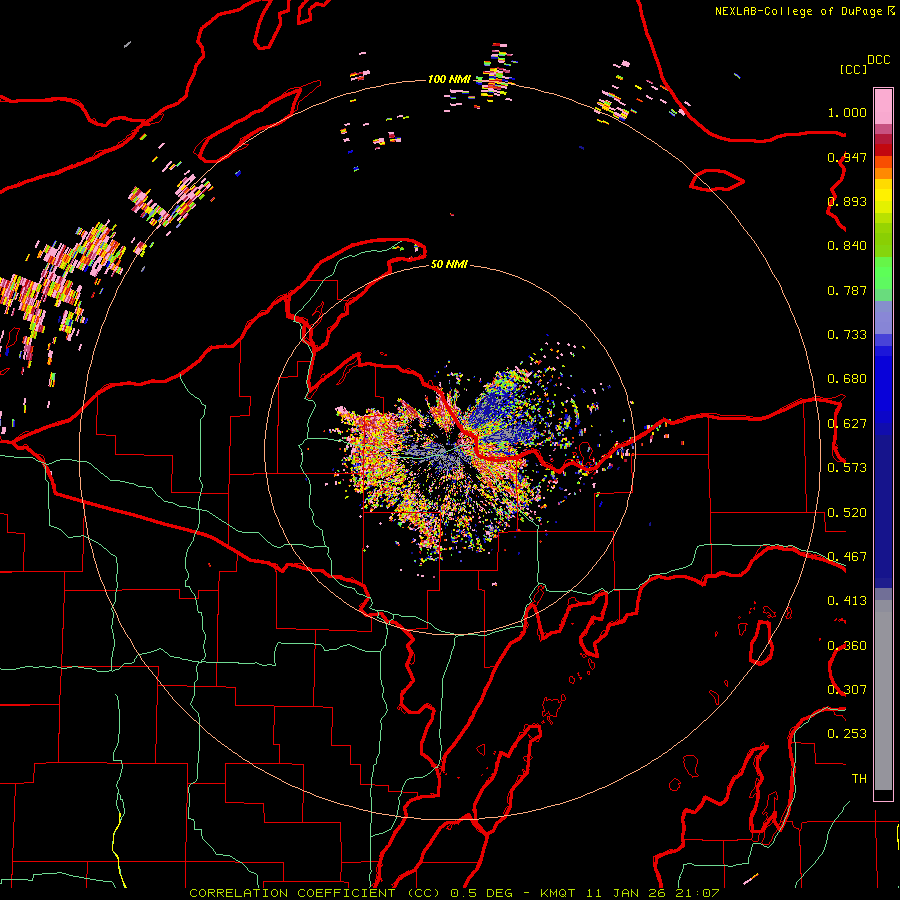Click the 0.307 legend value
This screenshot has width=900, height=900.
click(847, 690)
